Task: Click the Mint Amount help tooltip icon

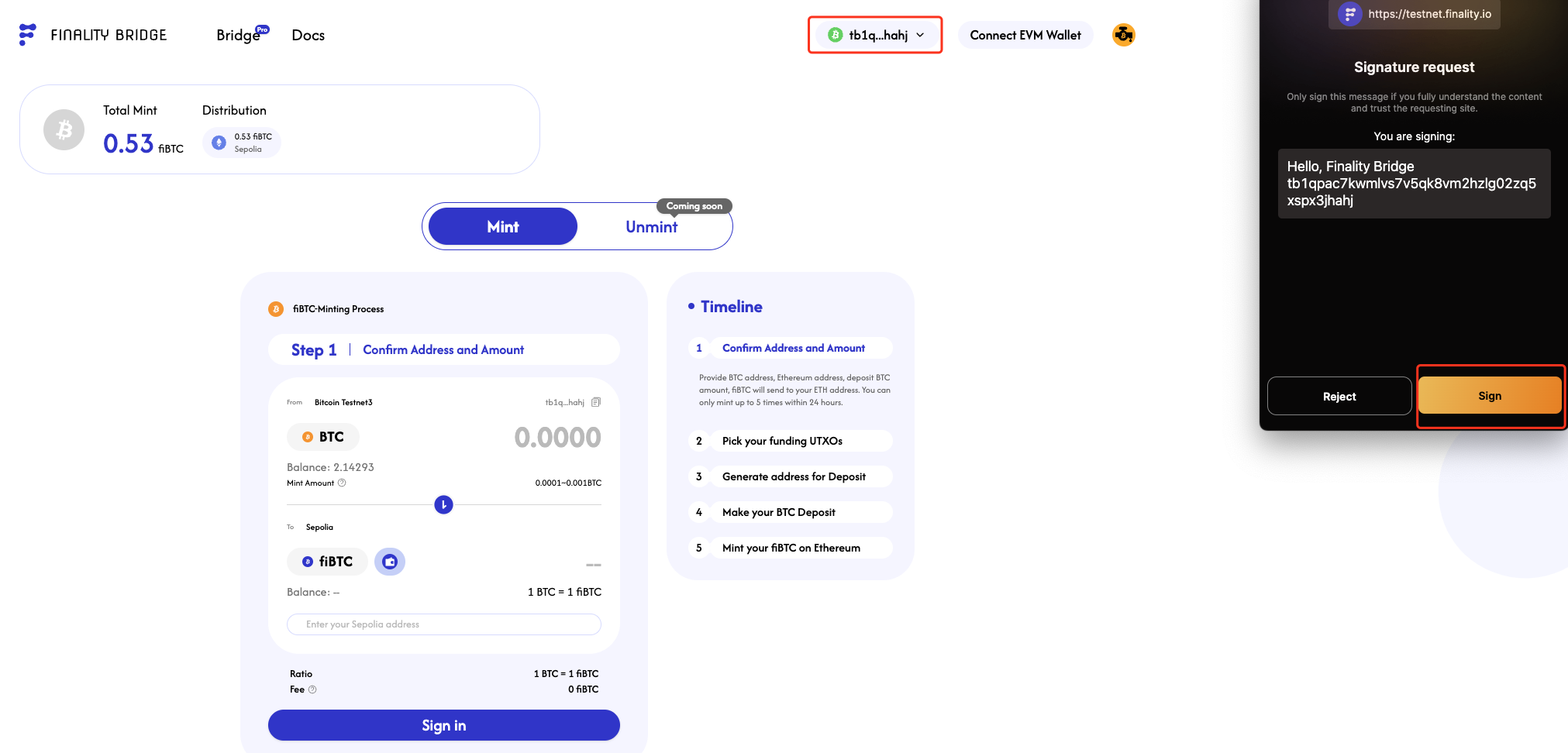Action: coord(341,483)
